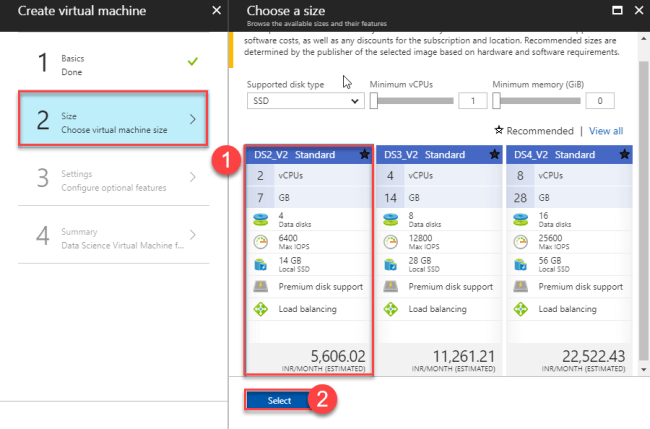Screen dimensions: 650x429
Task: Open the Supported disk type SSD dropdown
Action: [306, 101]
